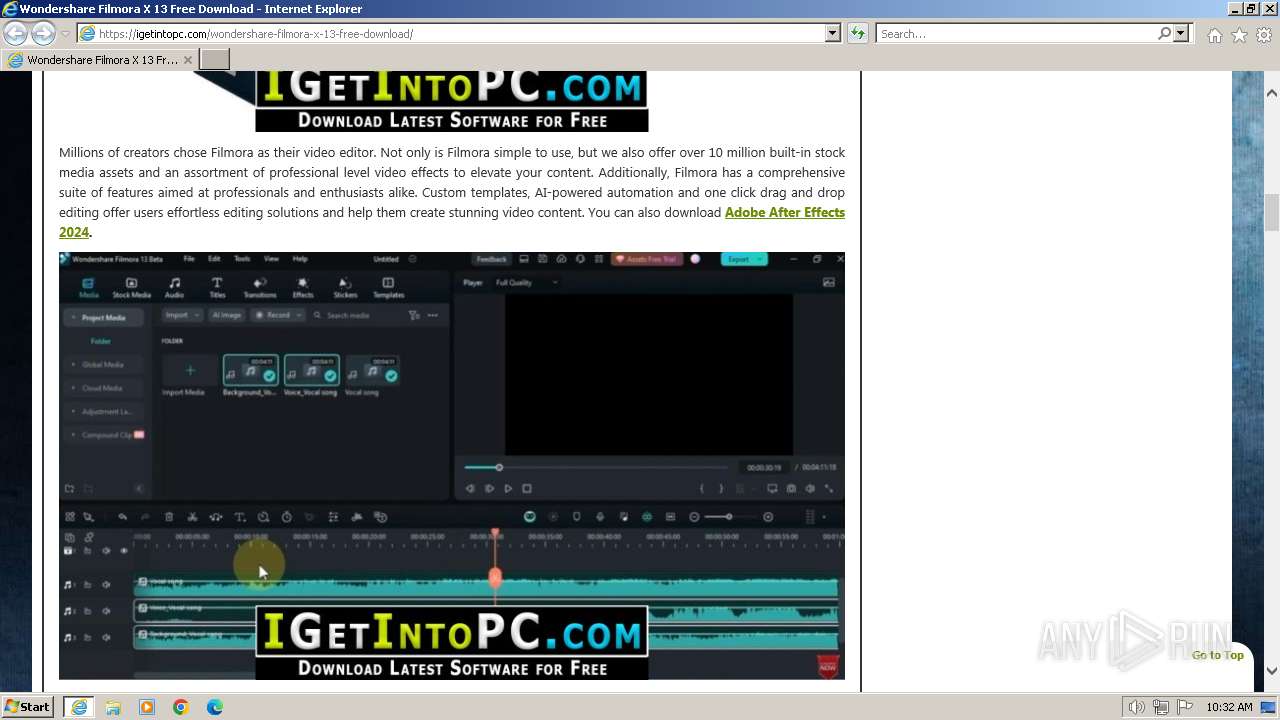Open the search provider dropdown arrow

[x=1181, y=33]
